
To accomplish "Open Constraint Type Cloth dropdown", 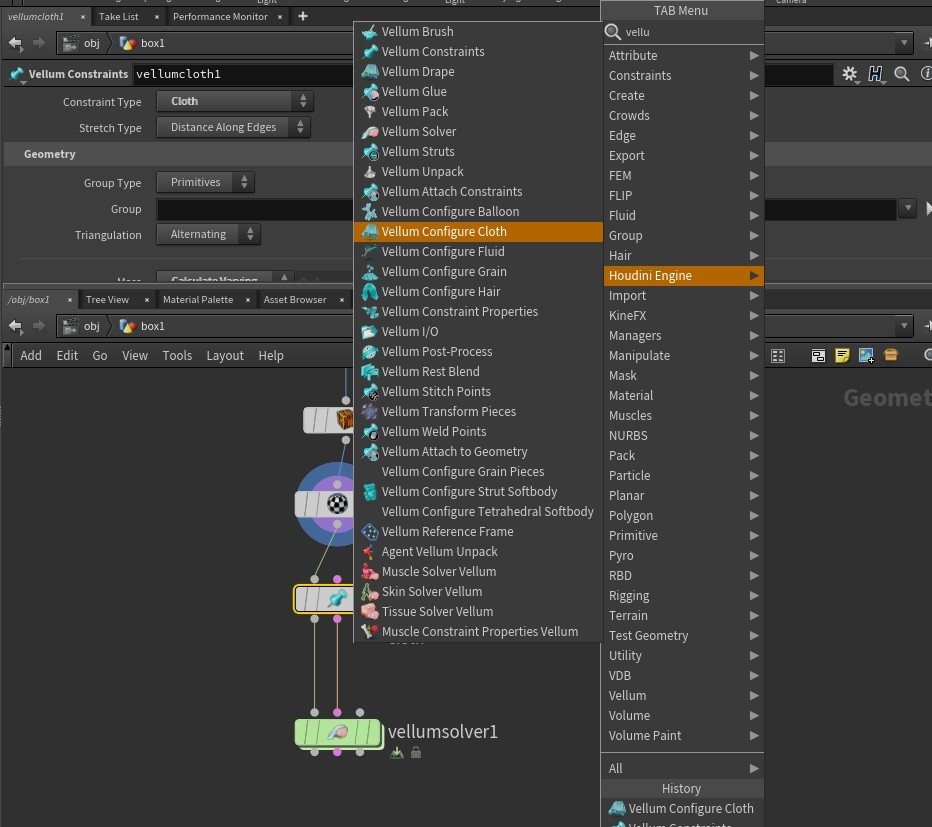I will [235, 101].
